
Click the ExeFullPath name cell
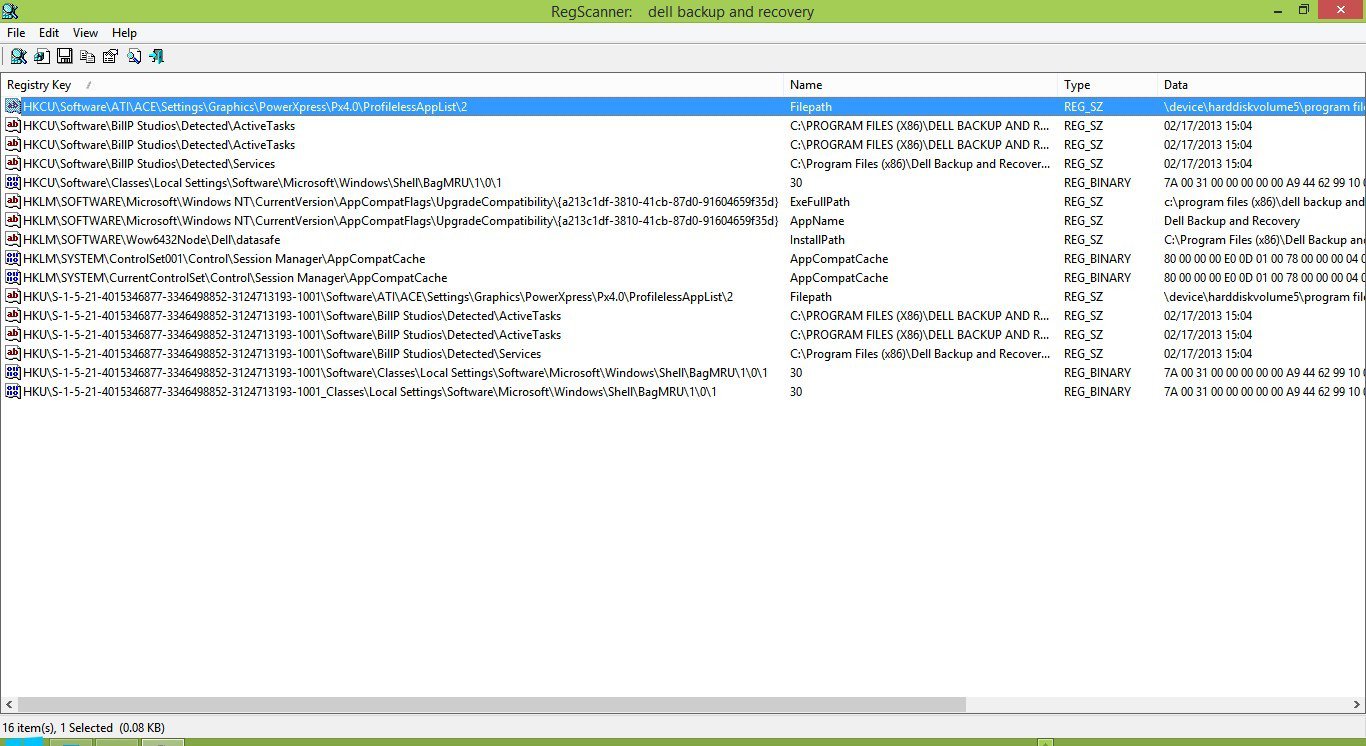pos(820,201)
